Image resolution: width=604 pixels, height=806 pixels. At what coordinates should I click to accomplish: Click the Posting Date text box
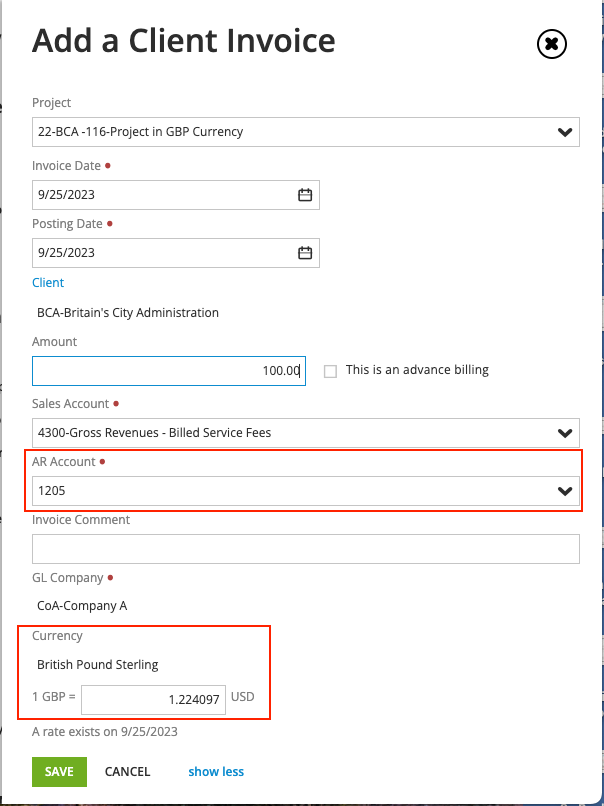click(x=160, y=252)
